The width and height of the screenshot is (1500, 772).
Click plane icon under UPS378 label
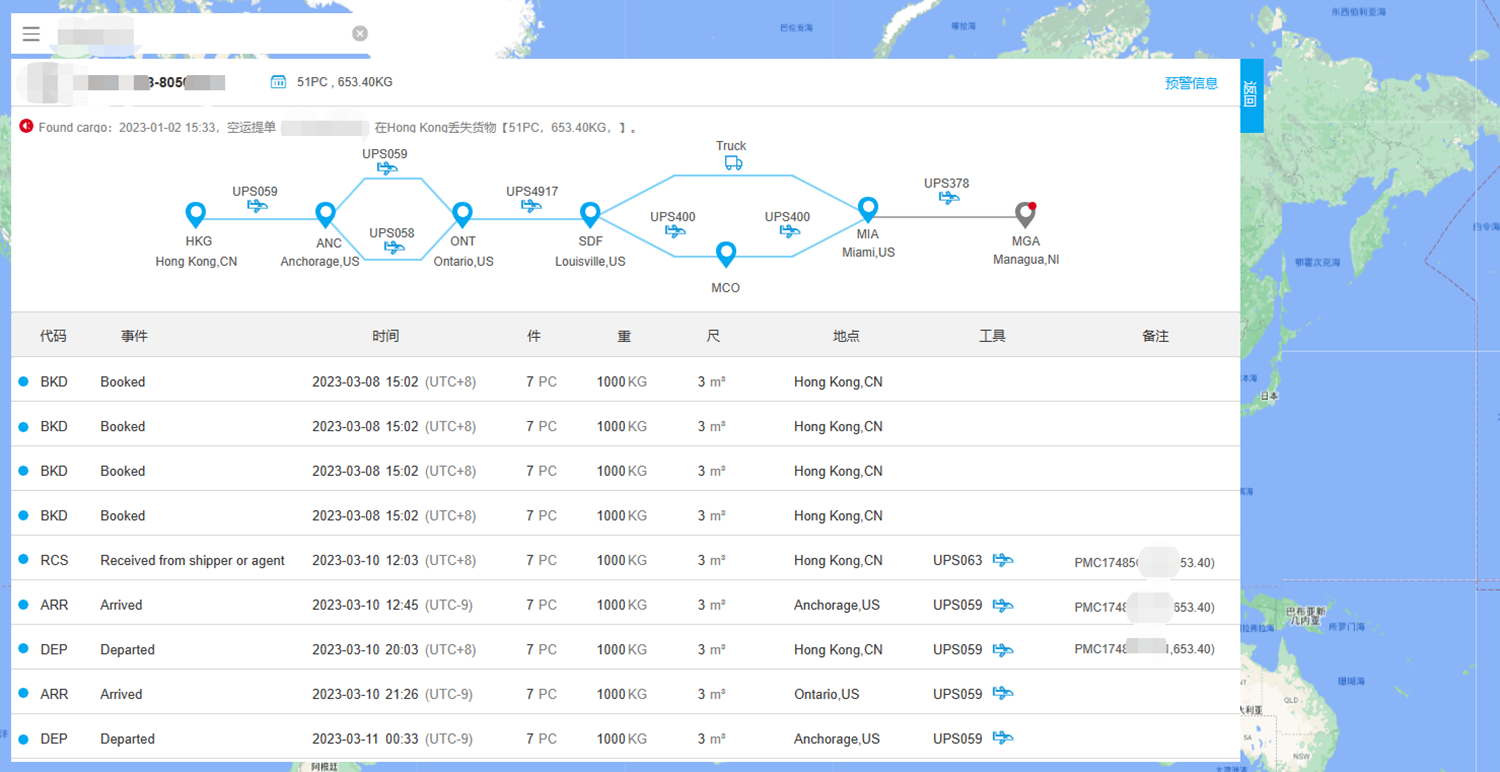click(949, 198)
